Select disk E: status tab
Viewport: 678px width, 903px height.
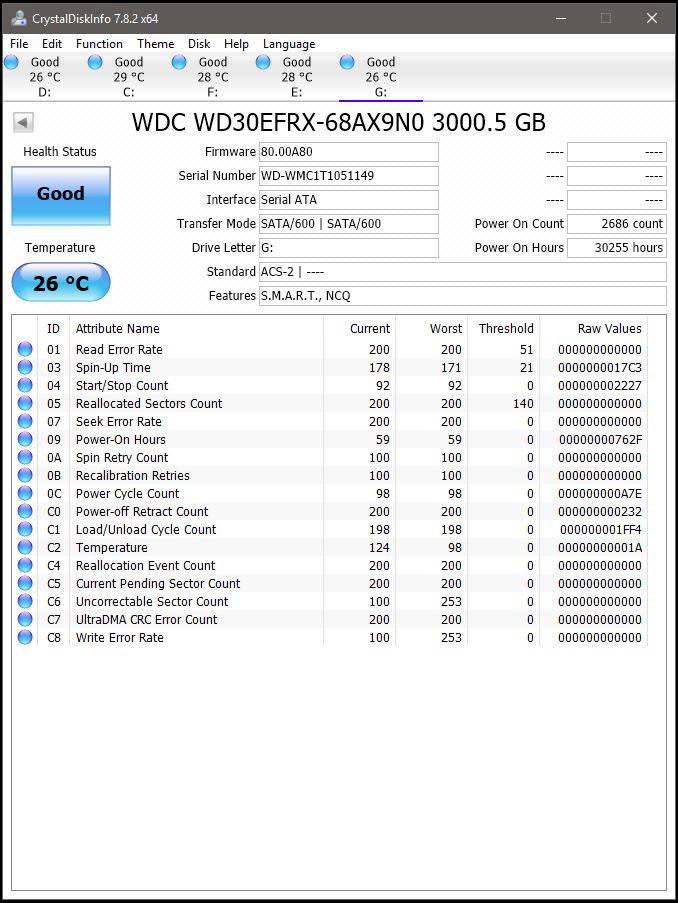[x=297, y=77]
